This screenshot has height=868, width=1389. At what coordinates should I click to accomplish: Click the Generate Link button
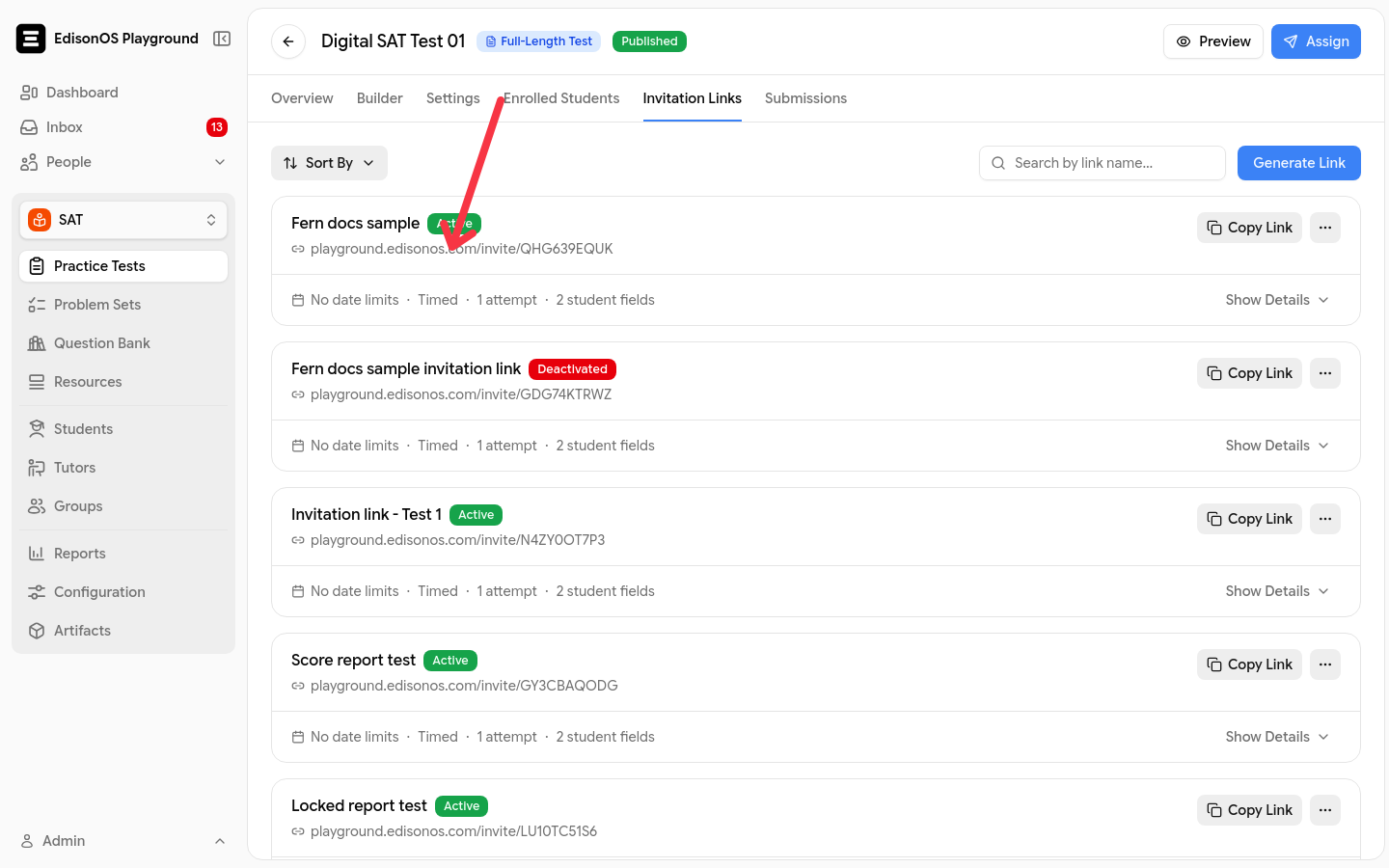[x=1299, y=163]
